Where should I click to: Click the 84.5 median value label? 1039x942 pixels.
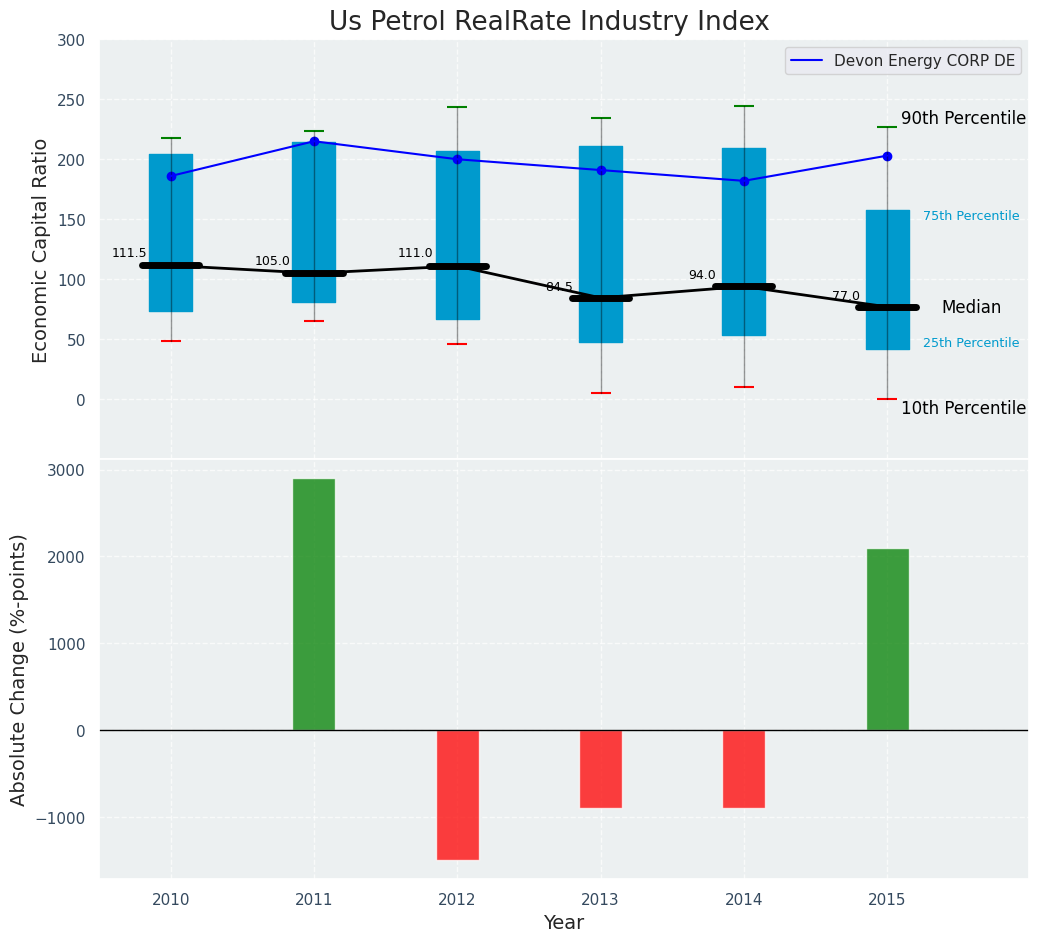pos(559,287)
